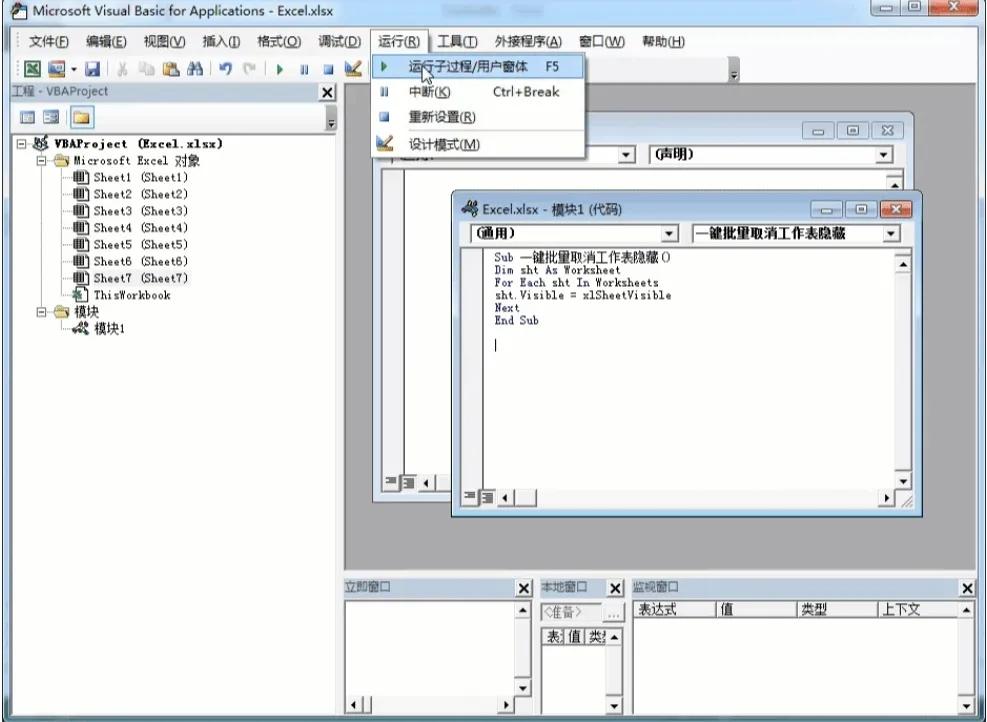Collapse the Microsoft Excel 对象 folder

pos(42,161)
